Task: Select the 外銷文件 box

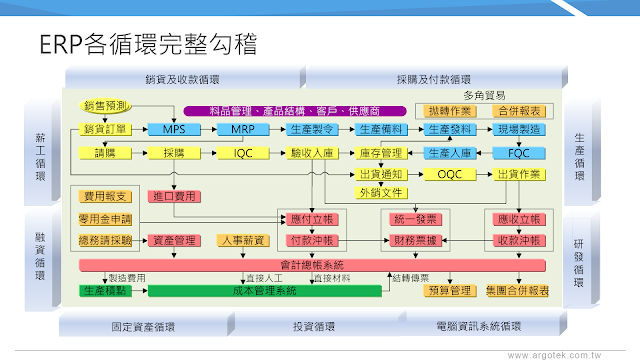Action: 381,193
